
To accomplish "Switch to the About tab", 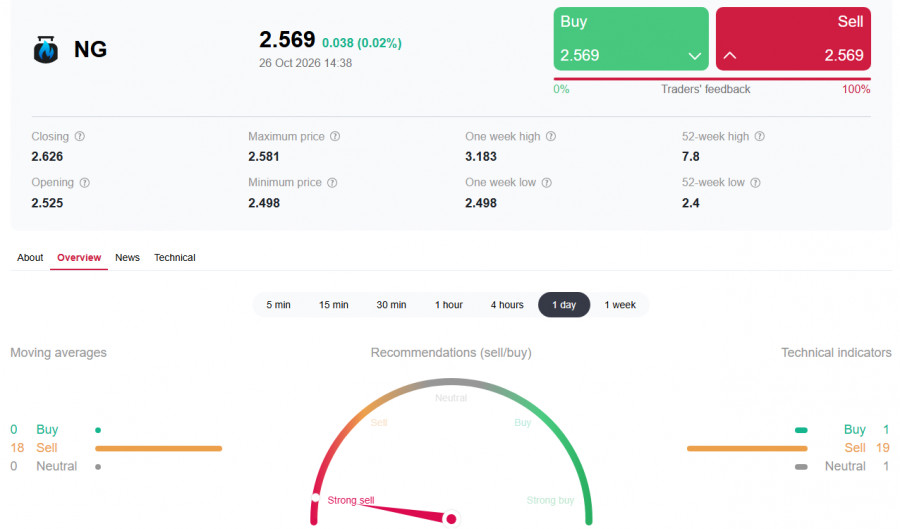I will click(30, 258).
